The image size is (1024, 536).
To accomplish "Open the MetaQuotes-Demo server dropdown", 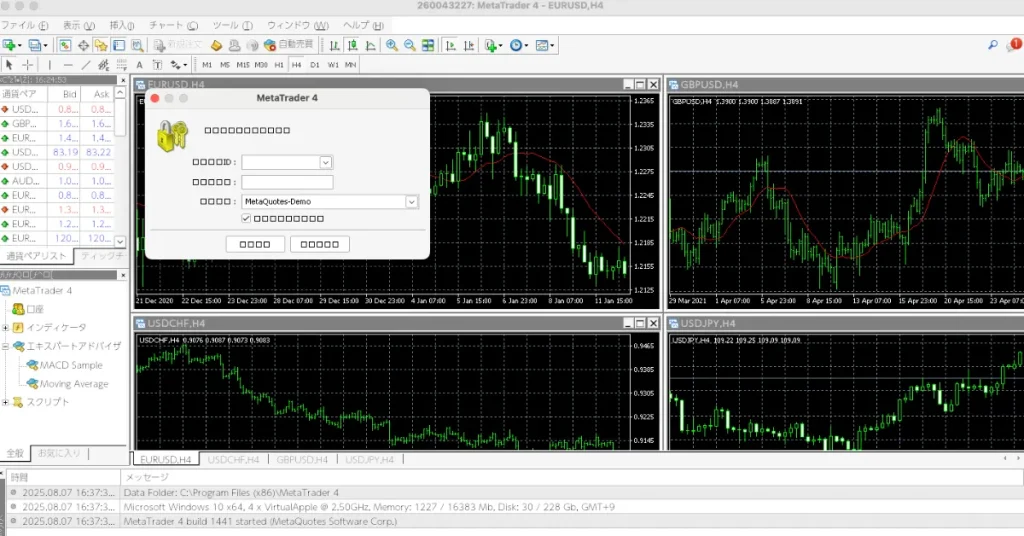I will tap(410, 201).
